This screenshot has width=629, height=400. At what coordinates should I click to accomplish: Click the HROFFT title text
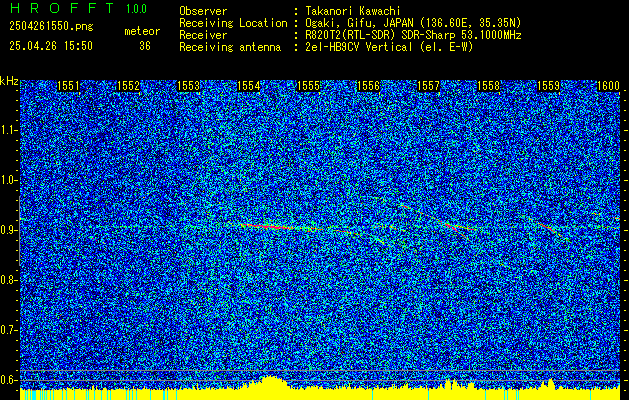(62, 8)
